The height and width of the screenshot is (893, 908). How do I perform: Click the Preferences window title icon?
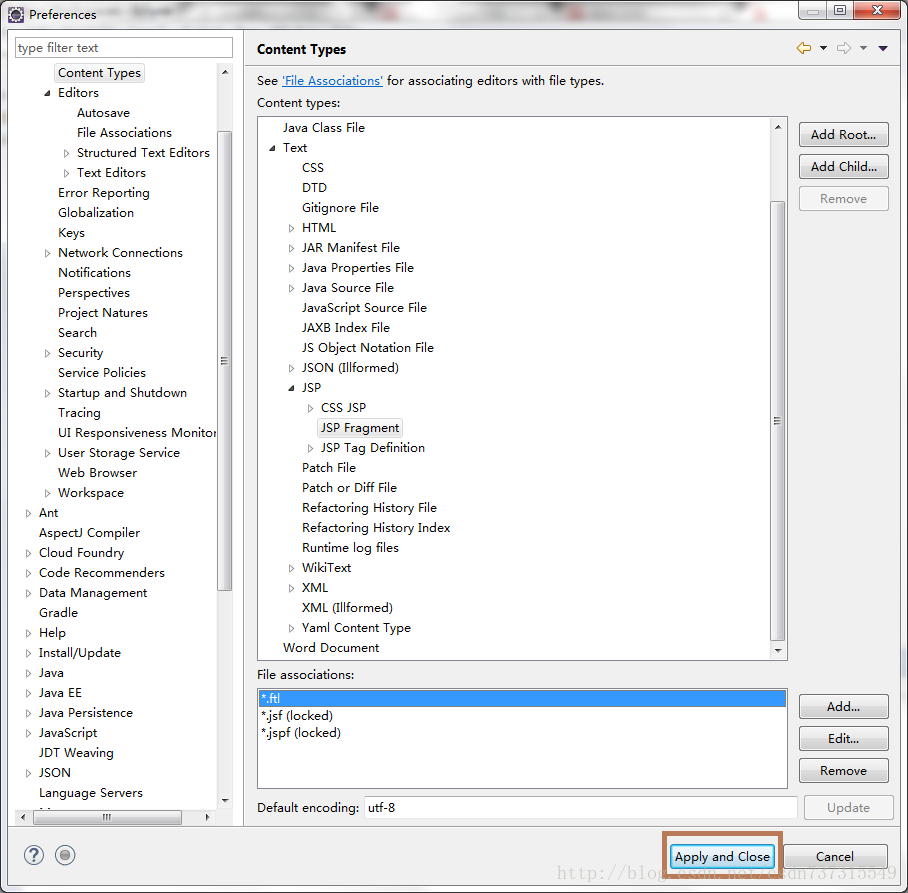click(16, 14)
